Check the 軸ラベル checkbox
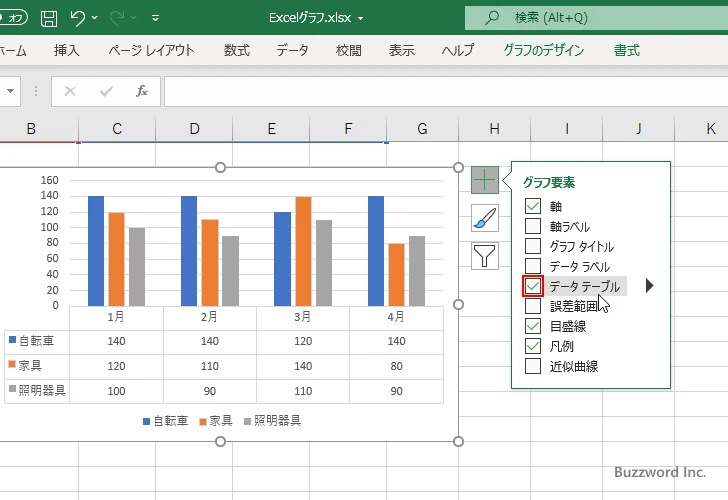This screenshot has width=728, height=500. (533, 226)
